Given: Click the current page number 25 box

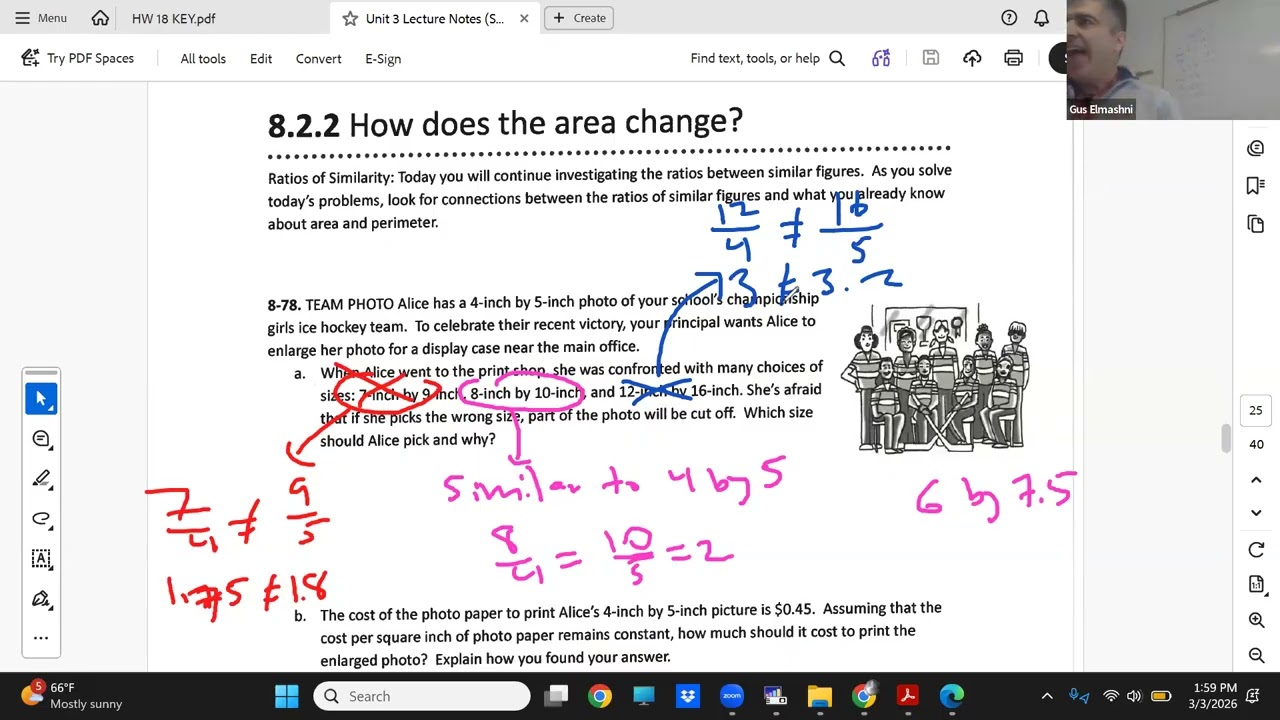Looking at the screenshot, I should (x=1256, y=410).
